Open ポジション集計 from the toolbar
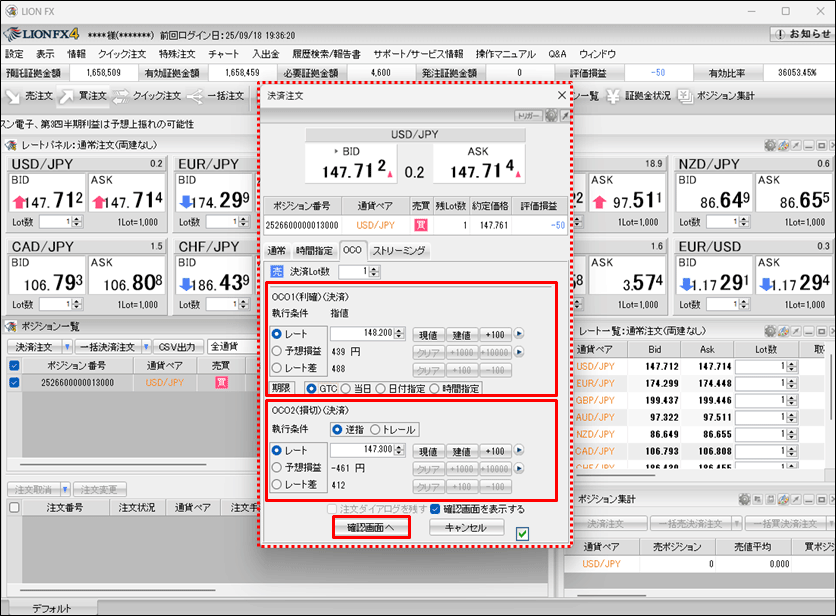836x616 pixels. (715, 96)
